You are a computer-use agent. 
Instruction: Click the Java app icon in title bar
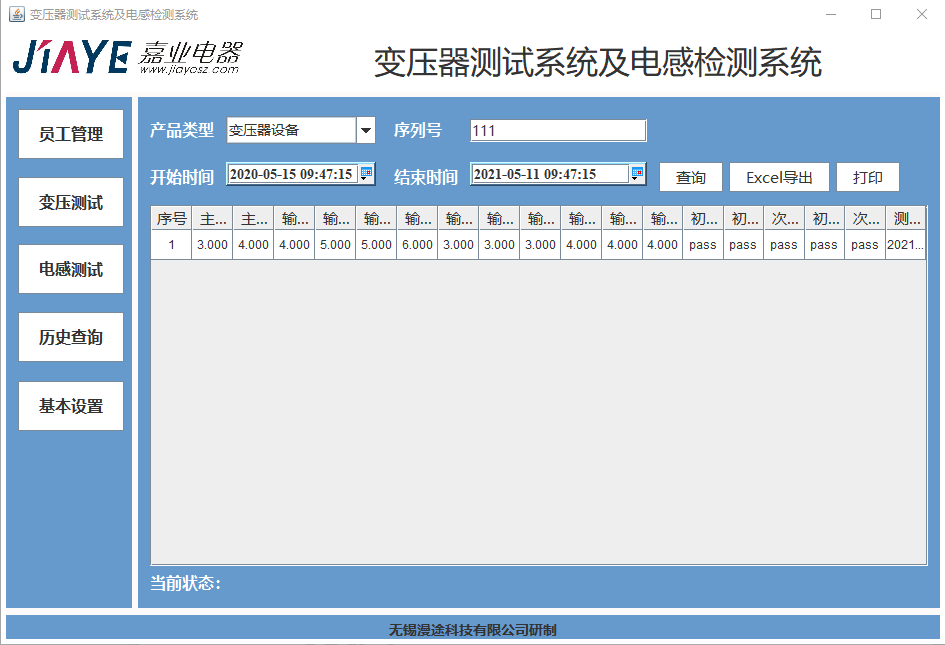click(x=16, y=14)
